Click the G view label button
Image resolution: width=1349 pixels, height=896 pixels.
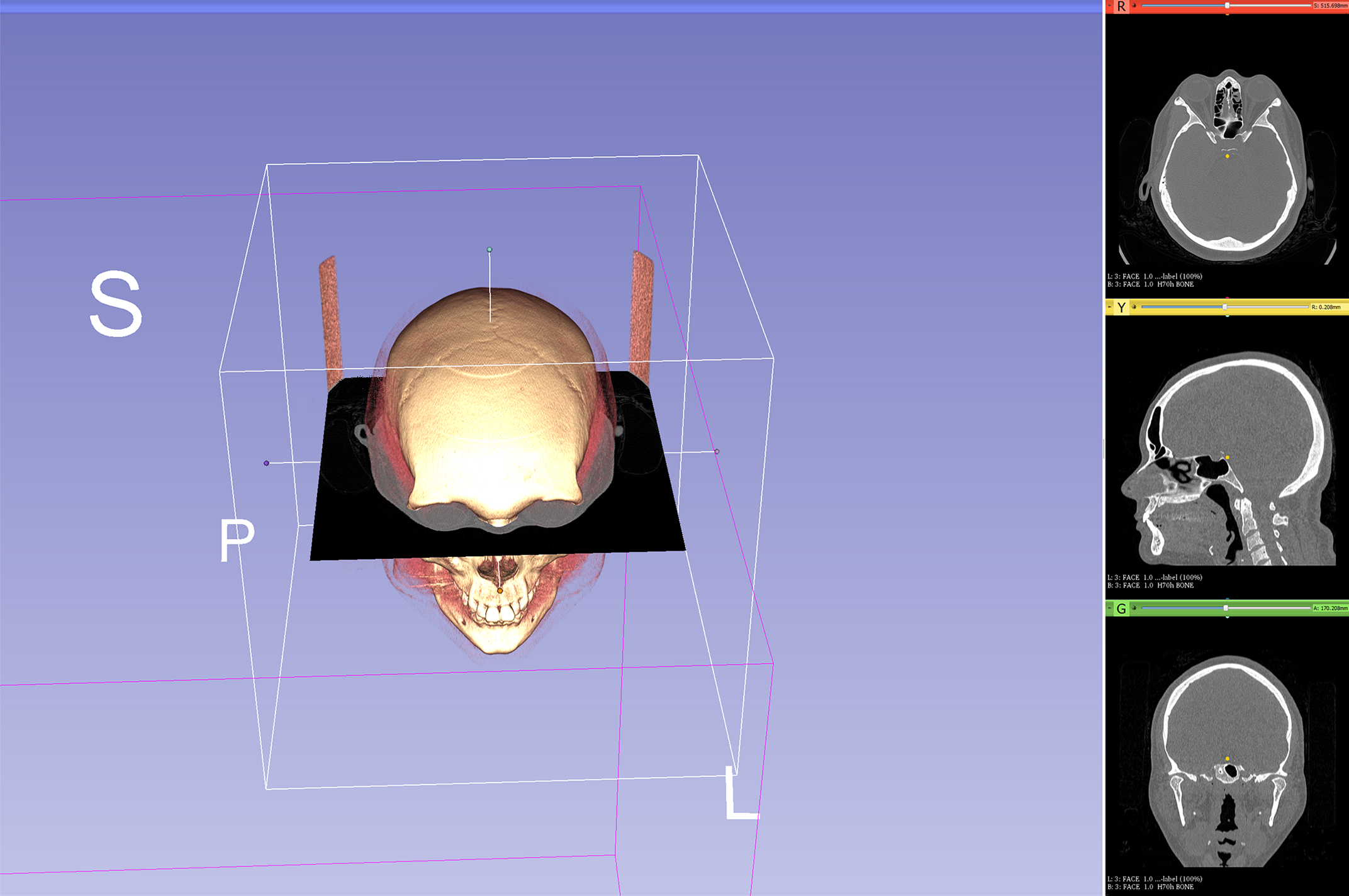[x=1121, y=609]
